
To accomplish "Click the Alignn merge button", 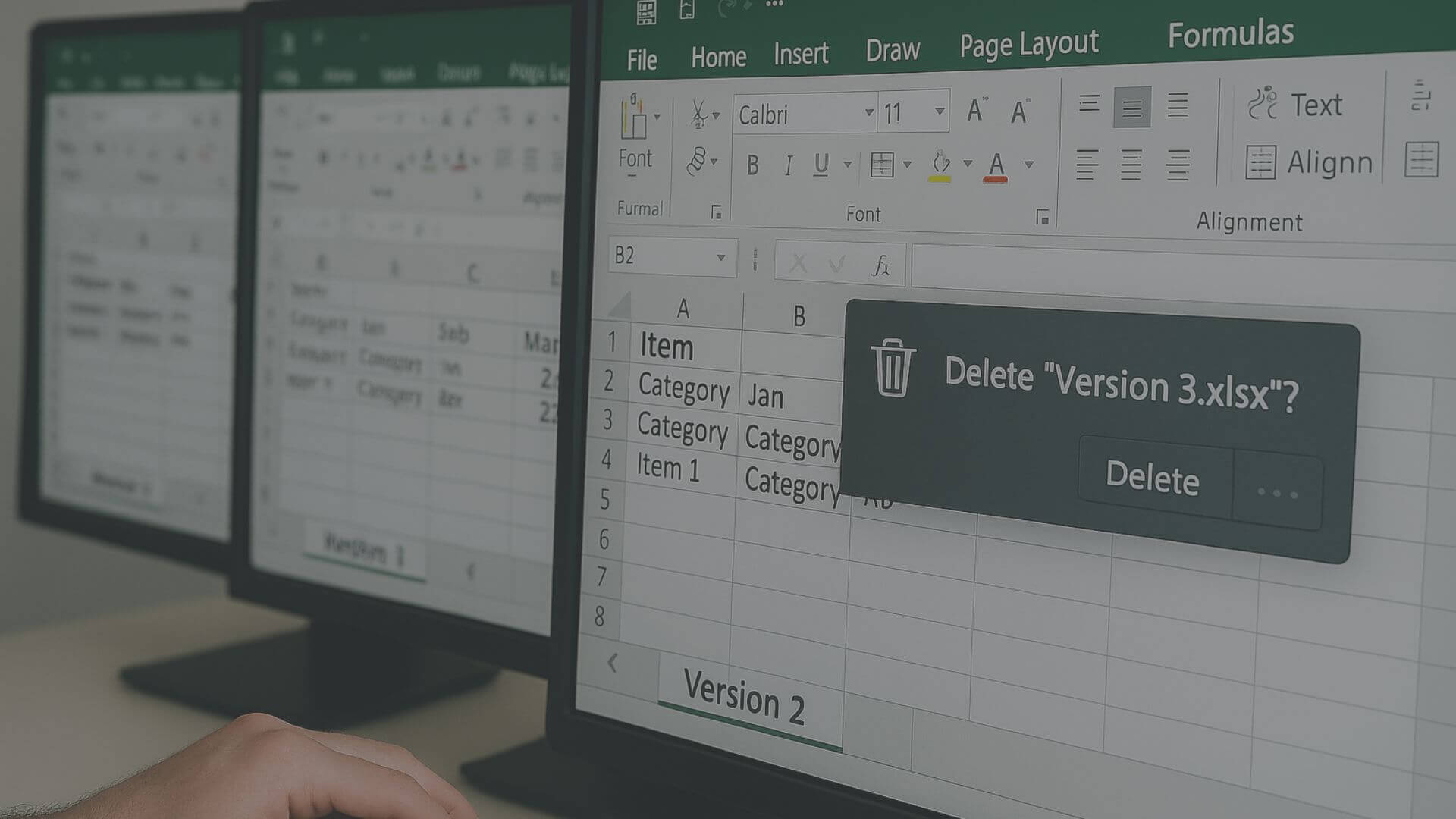I will point(1310,162).
